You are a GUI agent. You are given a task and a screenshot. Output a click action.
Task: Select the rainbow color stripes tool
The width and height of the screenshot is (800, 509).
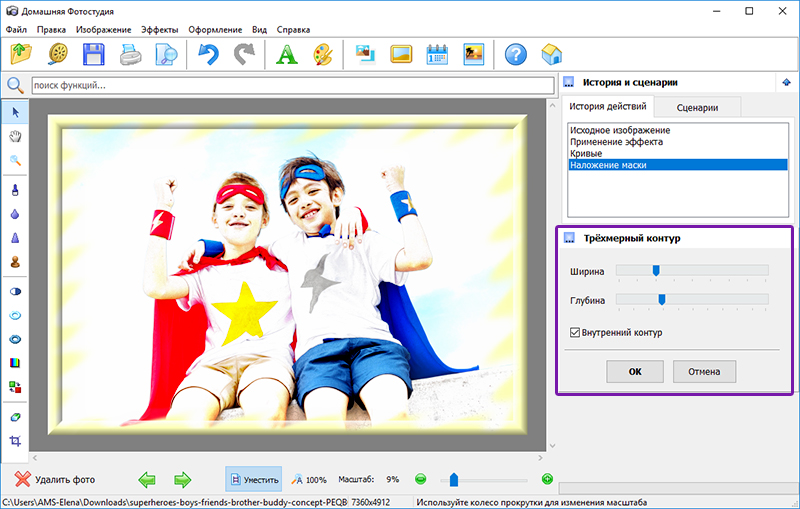click(15, 363)
